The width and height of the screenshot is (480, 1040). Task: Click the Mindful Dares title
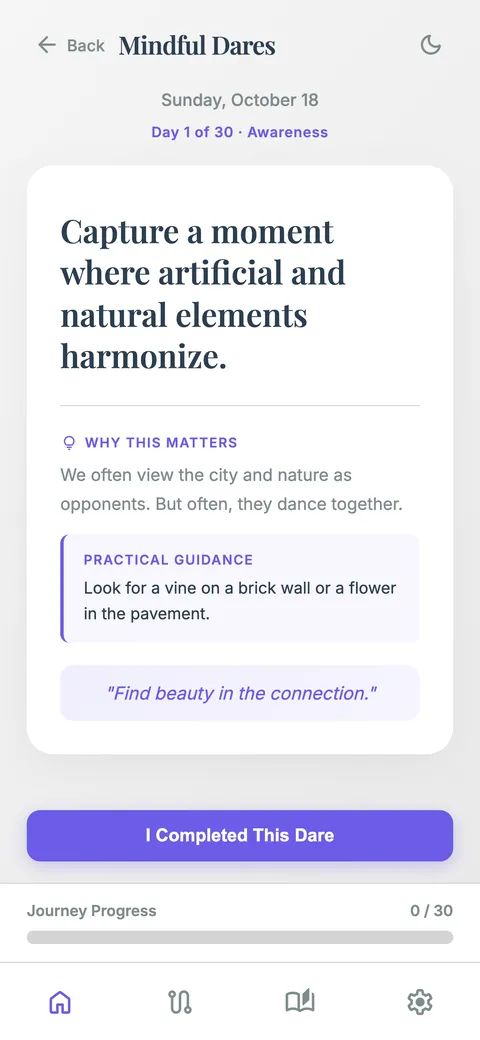click(197, 46)
